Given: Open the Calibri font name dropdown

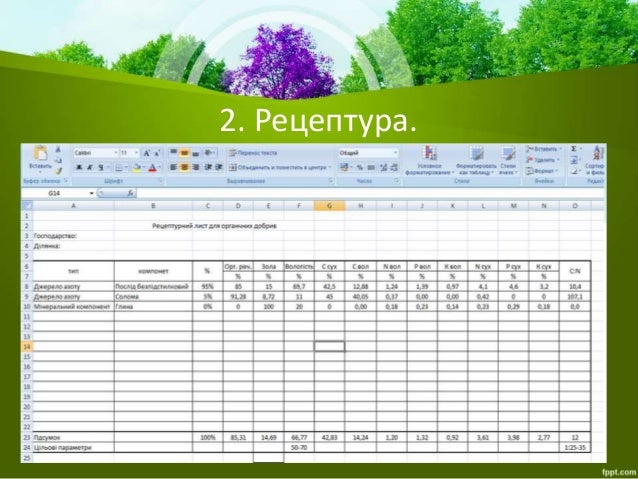Looking at the screenshot, I should [x=116, y=153].
